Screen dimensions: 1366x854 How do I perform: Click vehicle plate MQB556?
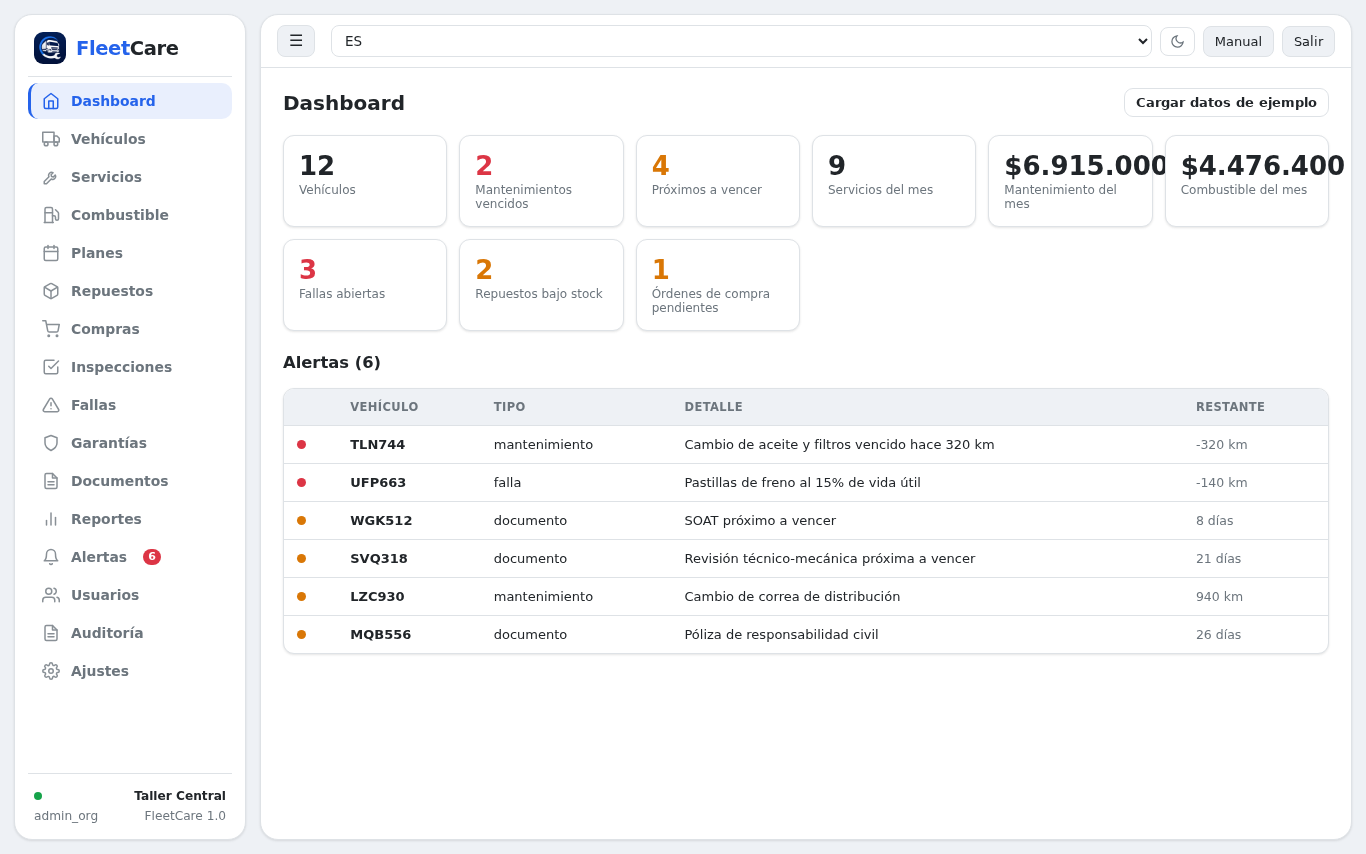point(380,635)
